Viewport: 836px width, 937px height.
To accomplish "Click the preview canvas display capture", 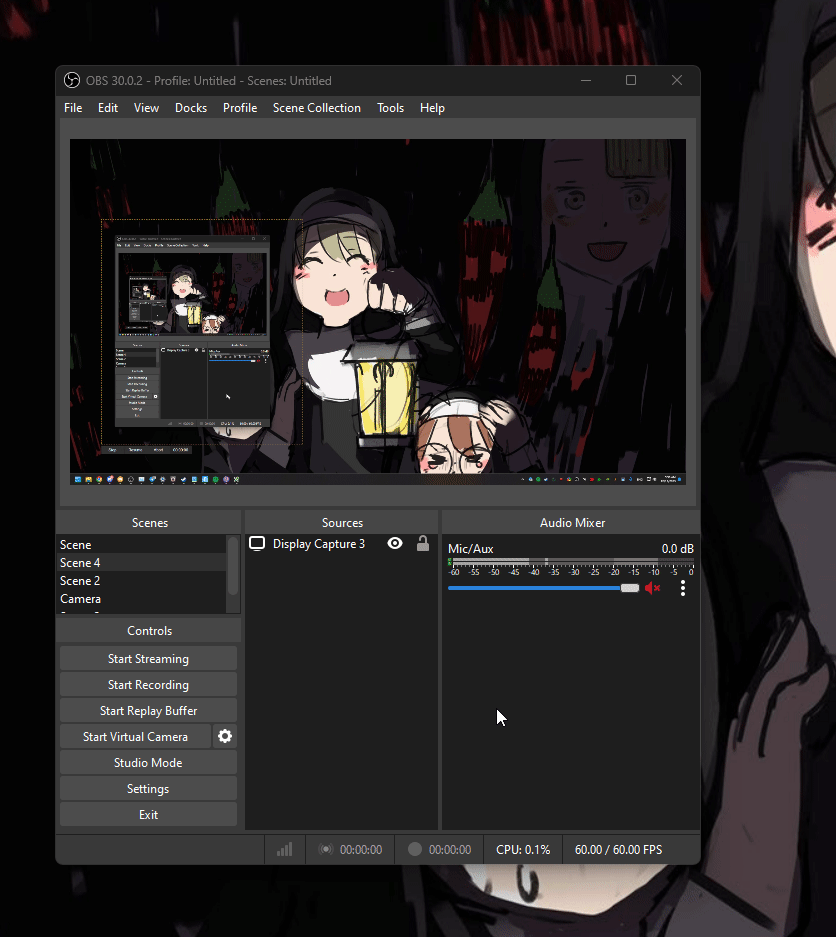I will click(378, 311).
